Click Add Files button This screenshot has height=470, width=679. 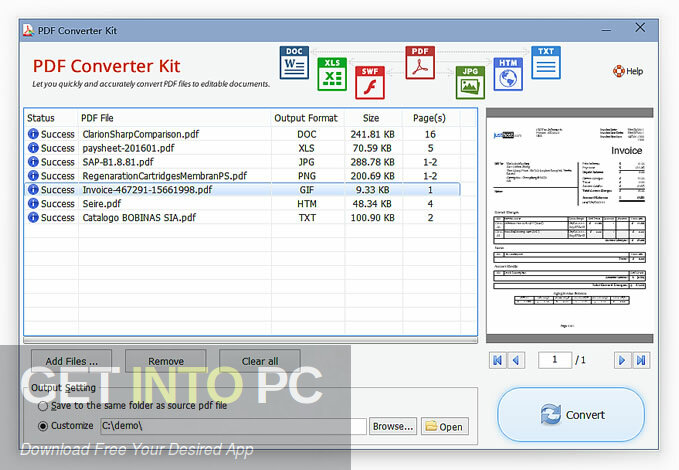tap(71, 361)
